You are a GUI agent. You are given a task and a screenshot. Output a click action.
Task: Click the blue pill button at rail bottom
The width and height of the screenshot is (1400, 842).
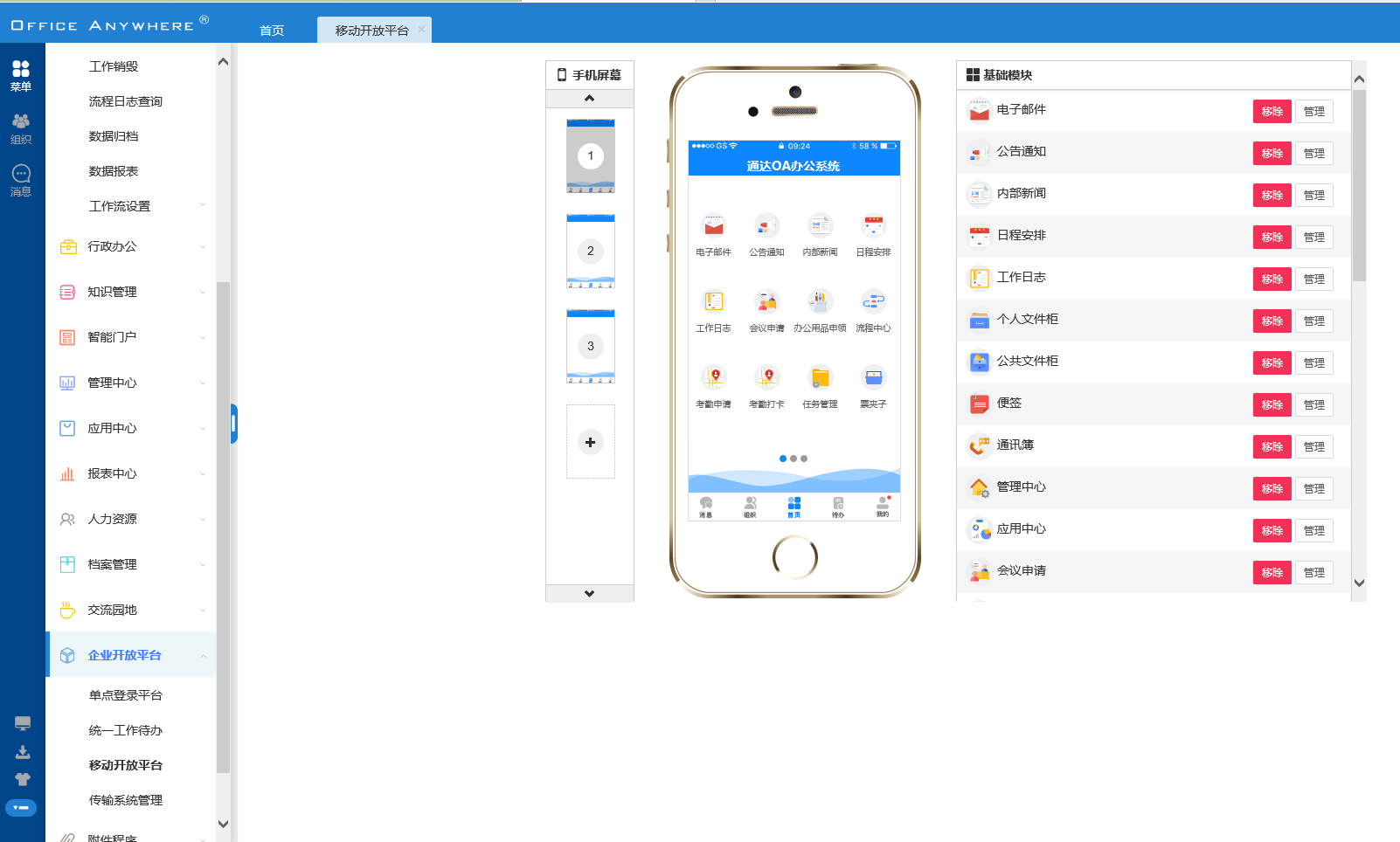(x=21, y=808)
